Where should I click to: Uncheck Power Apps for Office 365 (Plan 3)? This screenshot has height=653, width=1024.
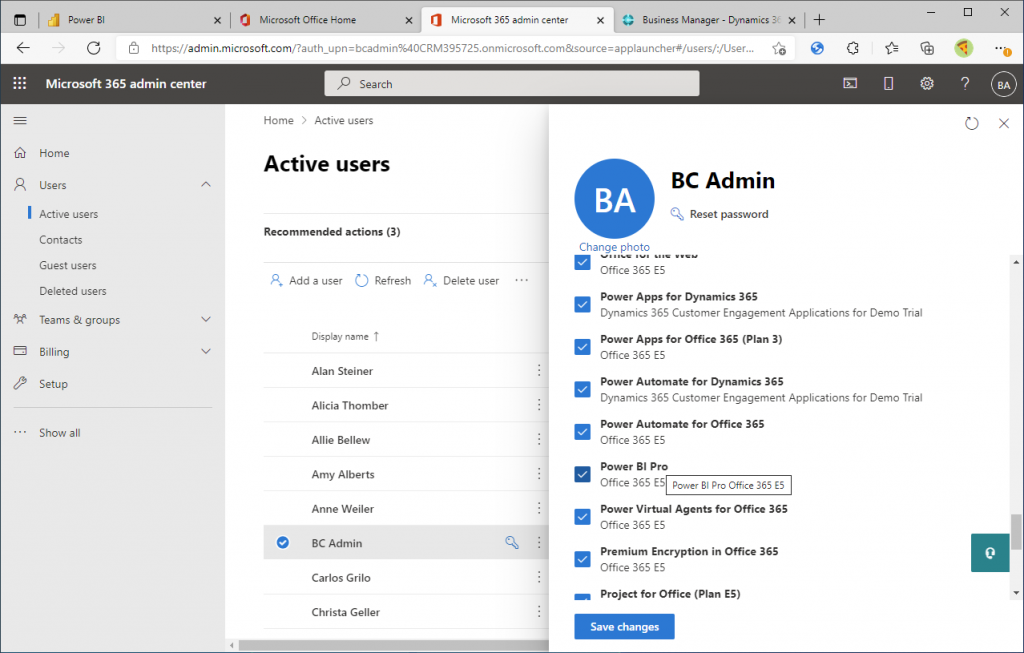coord(583,347)
